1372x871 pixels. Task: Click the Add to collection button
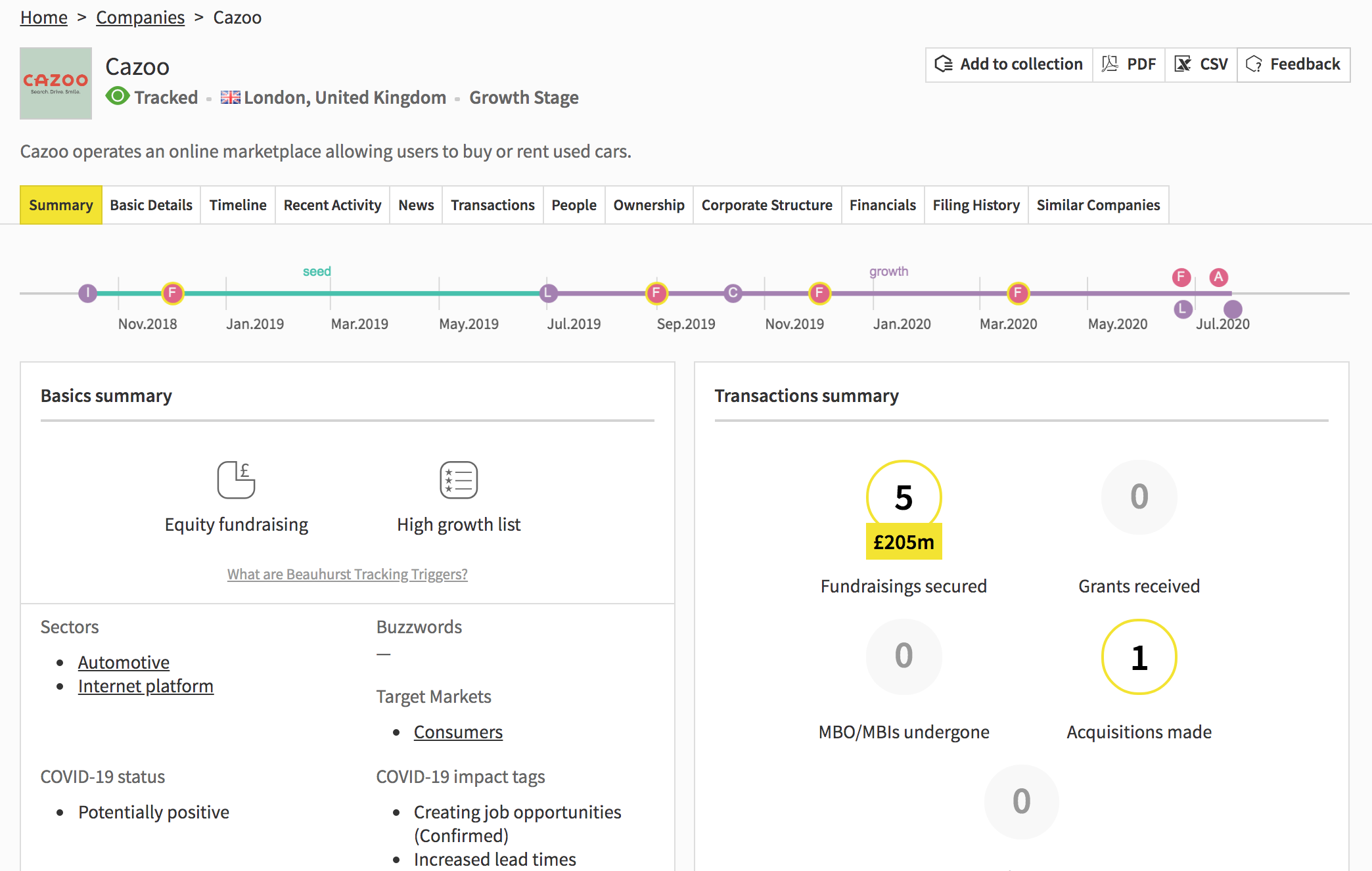pyautogui.click(x=1009, y=64)
